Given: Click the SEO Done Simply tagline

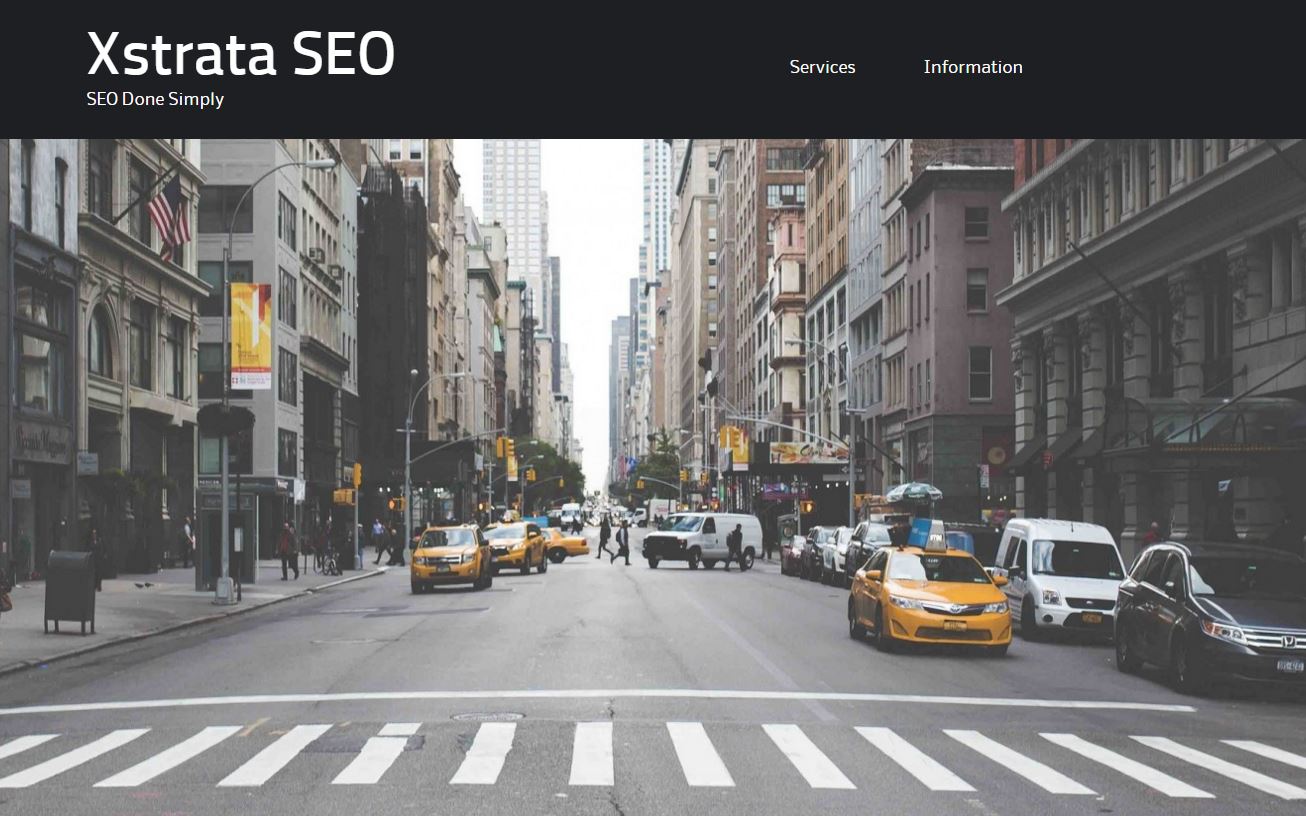Looking at the screenshot, I should [x=155, y=99].
